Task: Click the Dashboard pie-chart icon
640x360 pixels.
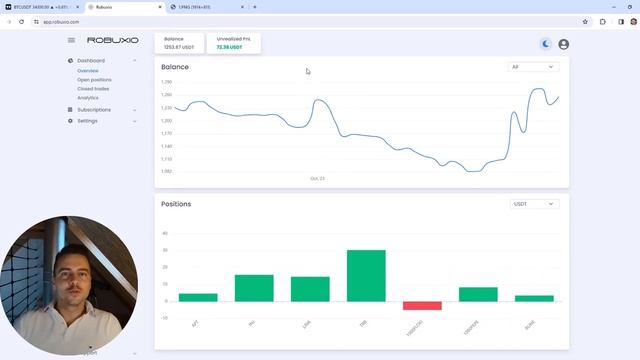Action: click(x=70, y=60)
